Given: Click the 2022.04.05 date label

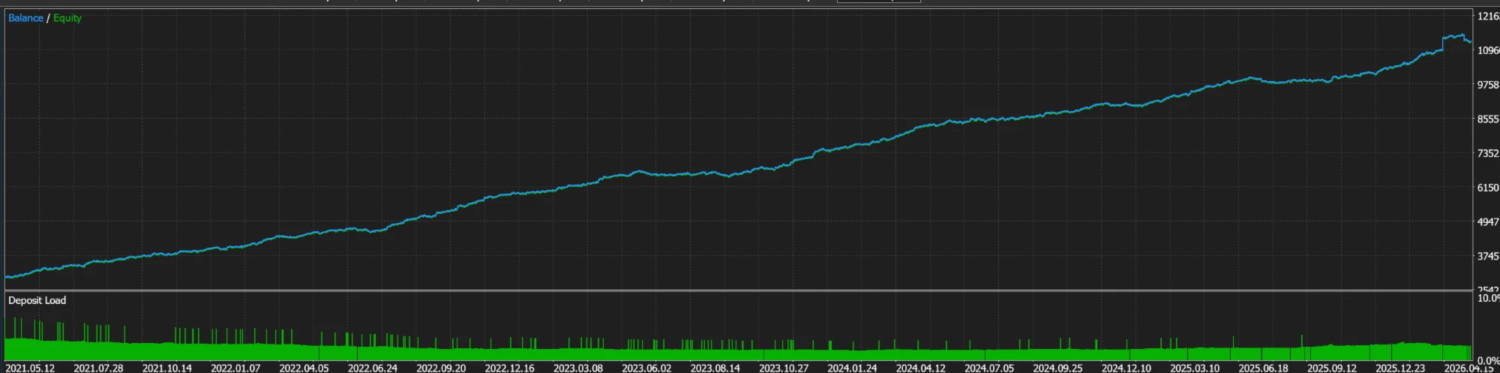Looking at the screenshot, I should tap(304, 367).
